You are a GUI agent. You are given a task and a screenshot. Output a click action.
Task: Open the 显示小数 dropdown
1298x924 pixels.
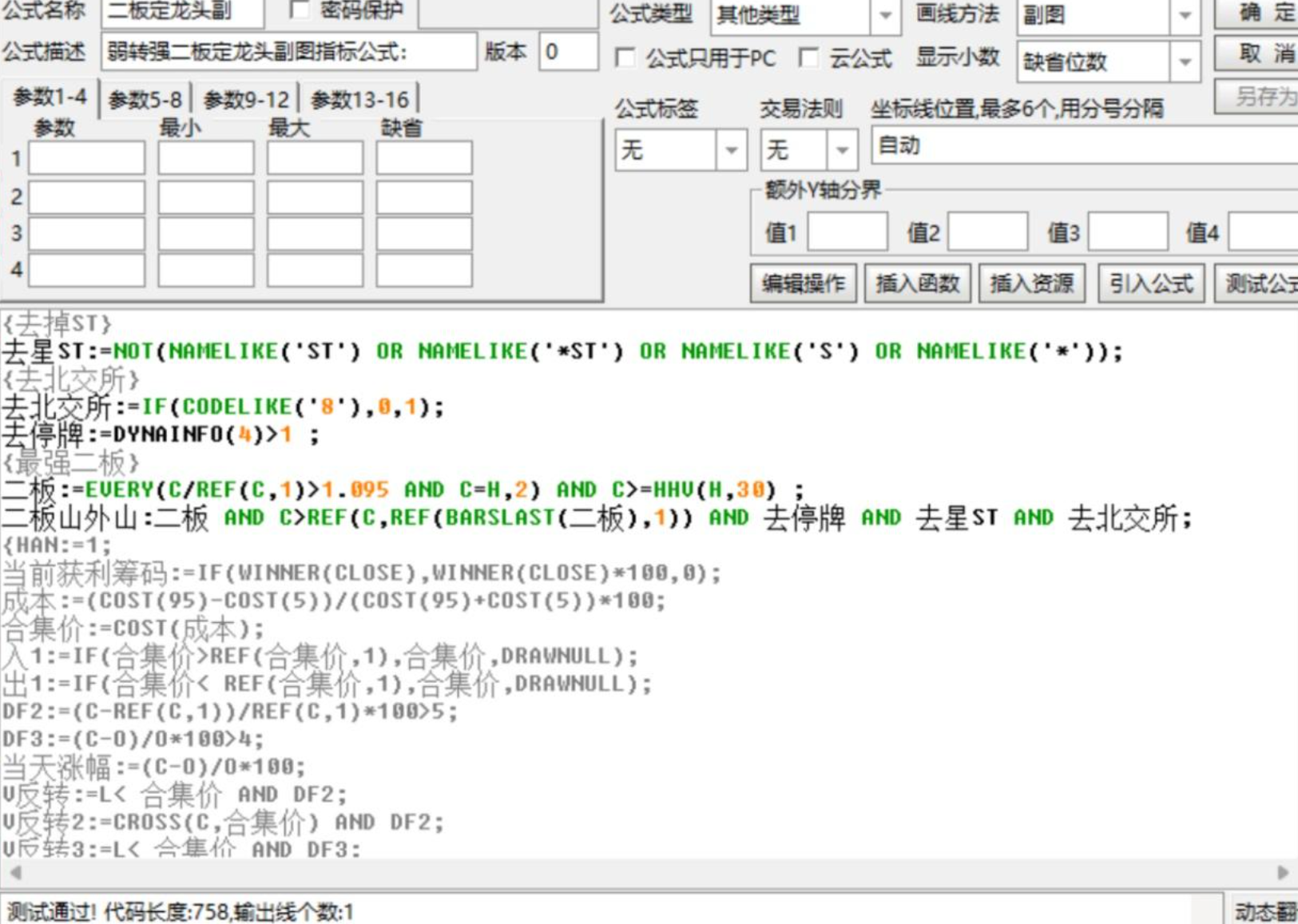point(1185,61)
